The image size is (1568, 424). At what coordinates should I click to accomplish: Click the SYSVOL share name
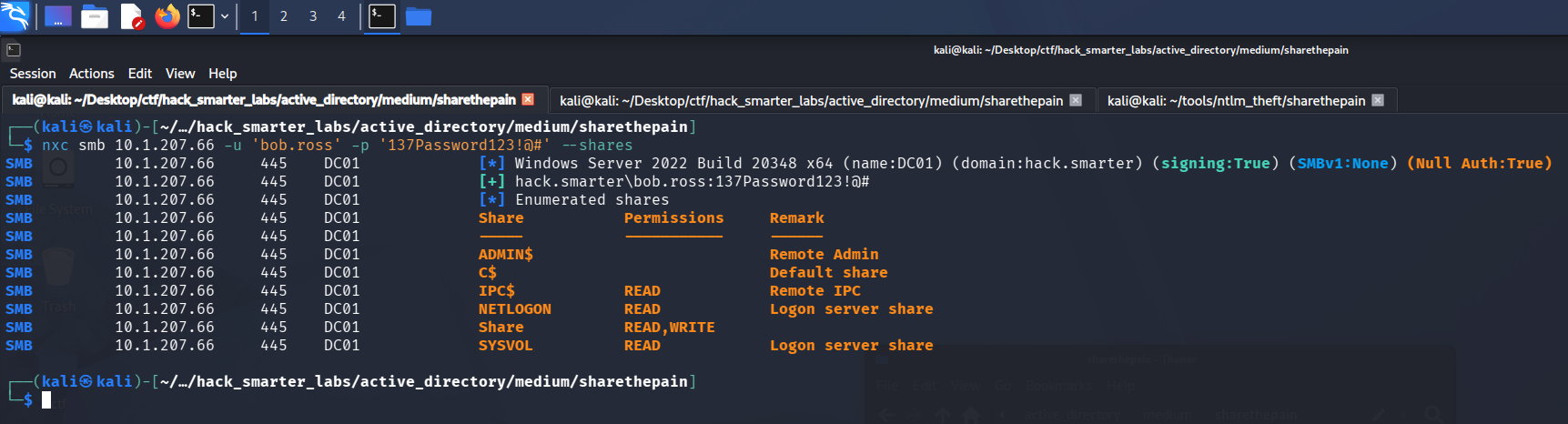click(x=506, y=346)
